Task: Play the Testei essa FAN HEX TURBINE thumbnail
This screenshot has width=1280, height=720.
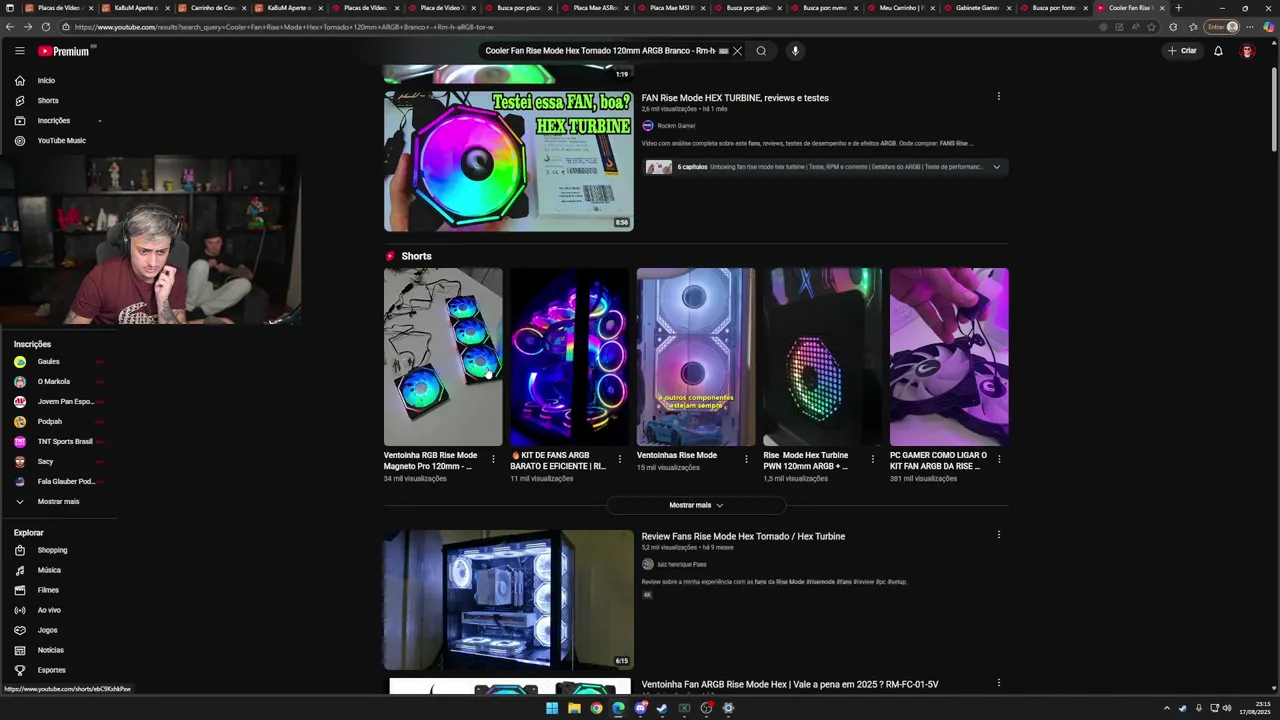Action: tap(508, 161)
